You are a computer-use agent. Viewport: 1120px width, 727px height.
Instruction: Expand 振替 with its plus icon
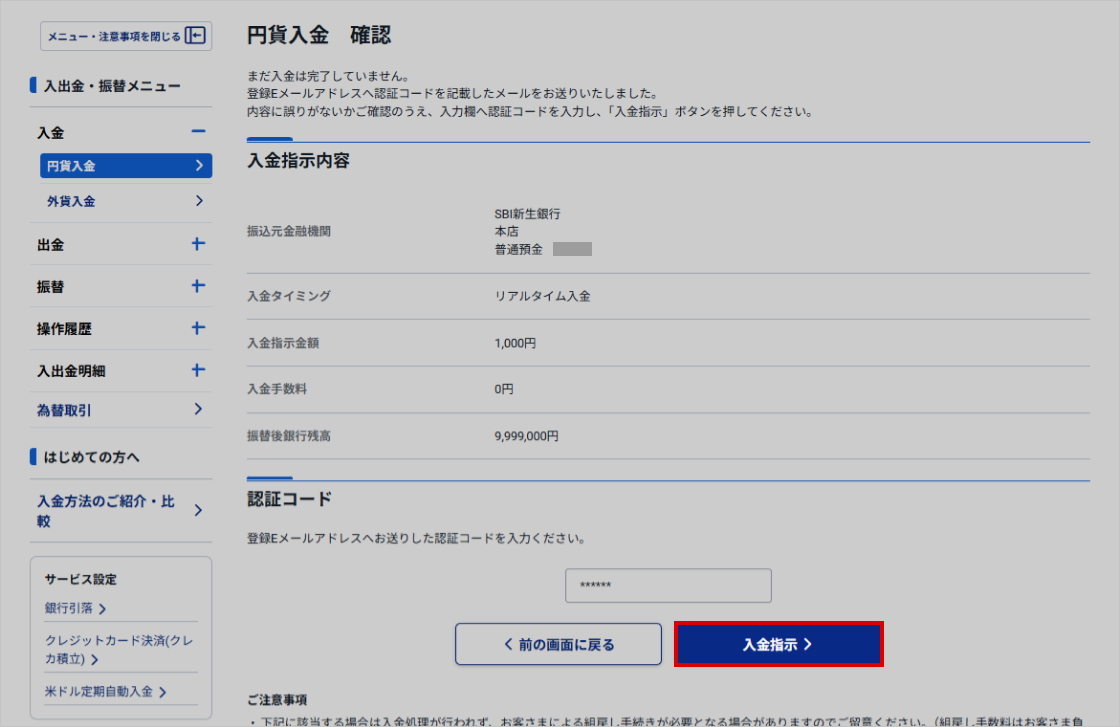[x=198, y=286]
